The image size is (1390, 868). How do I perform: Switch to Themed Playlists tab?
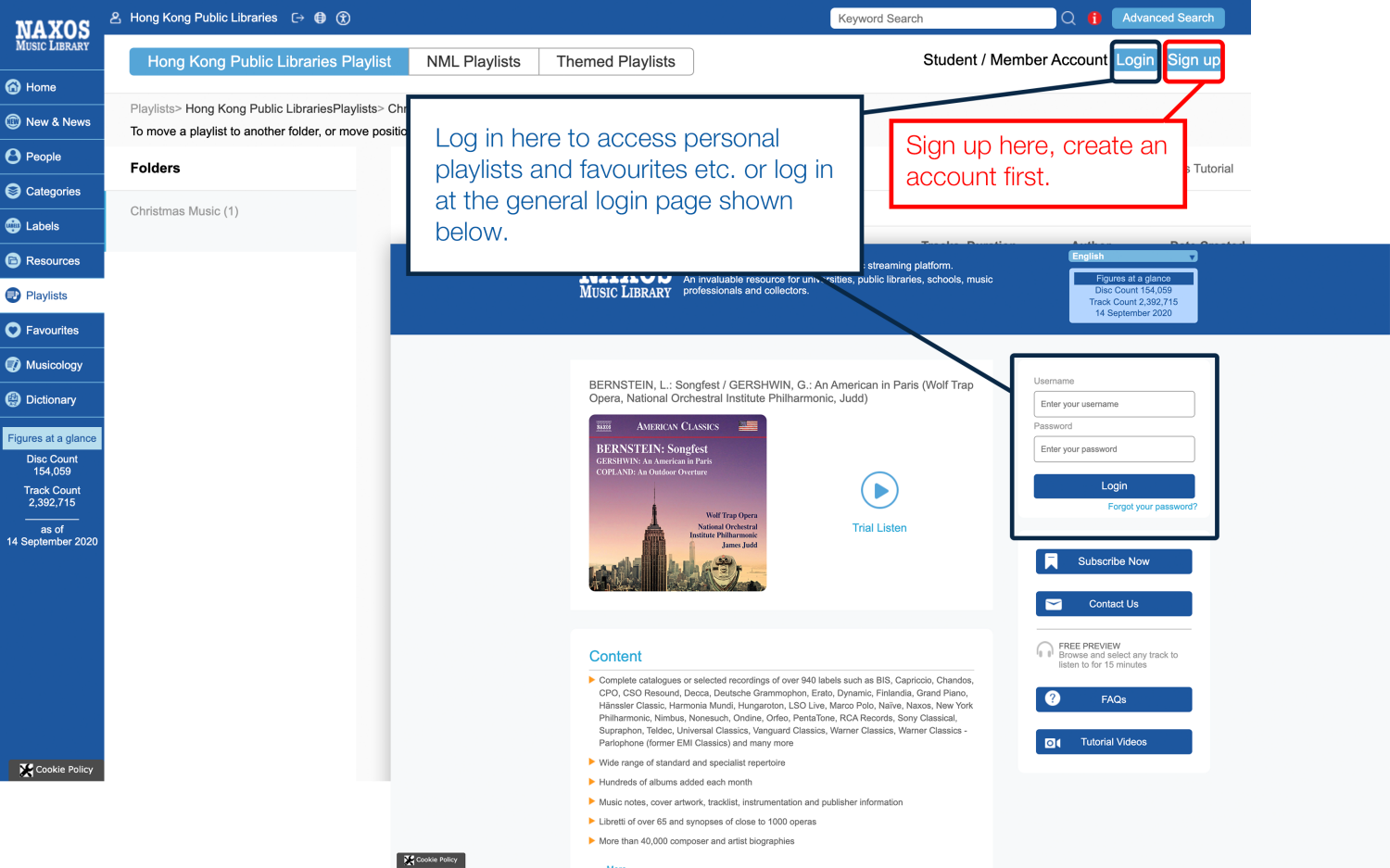pos(615,62)
